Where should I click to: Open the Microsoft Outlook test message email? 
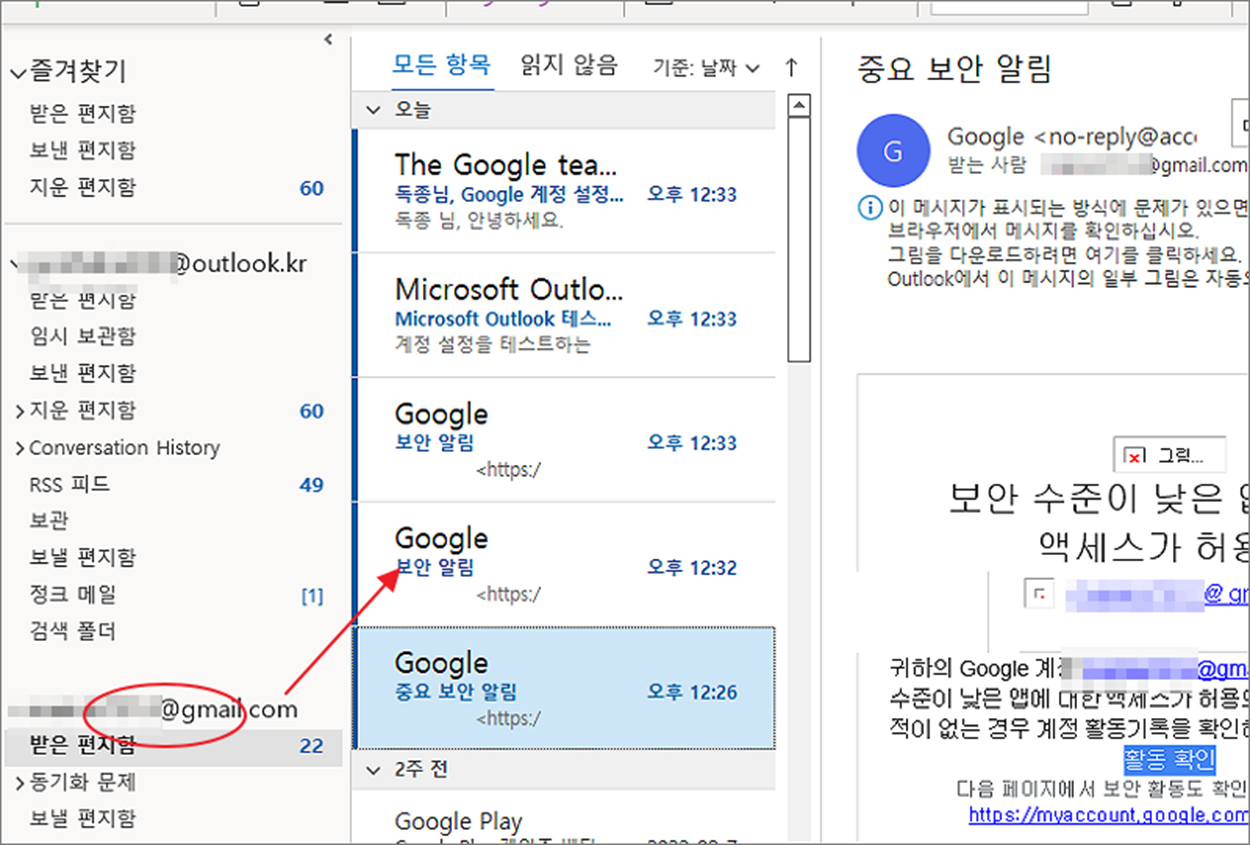pyautogui.click(x=565, y=315)
